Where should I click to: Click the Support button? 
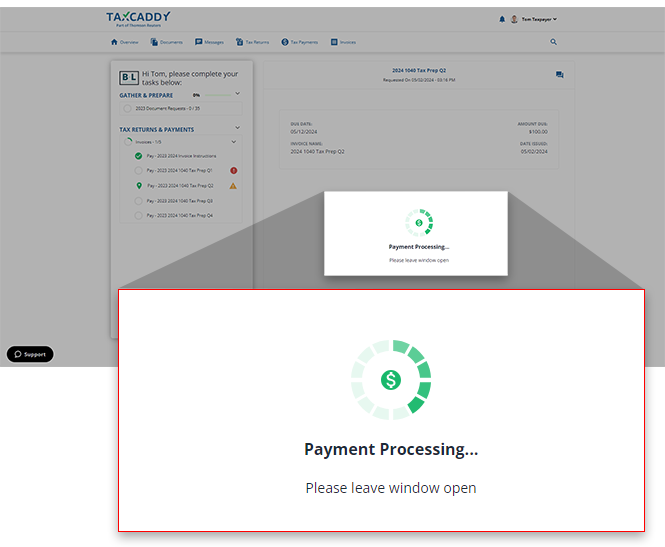pos(30,354)
